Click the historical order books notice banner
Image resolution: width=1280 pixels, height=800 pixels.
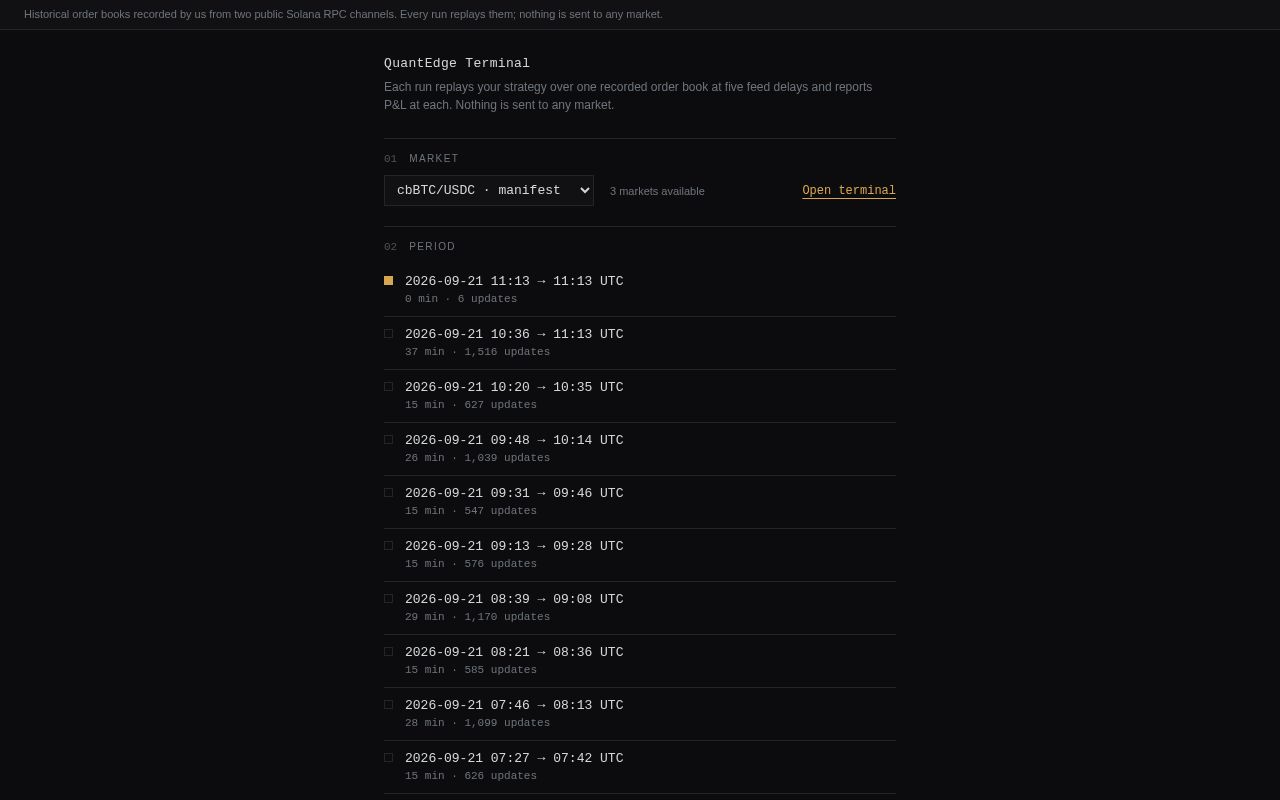click(640, 15)
